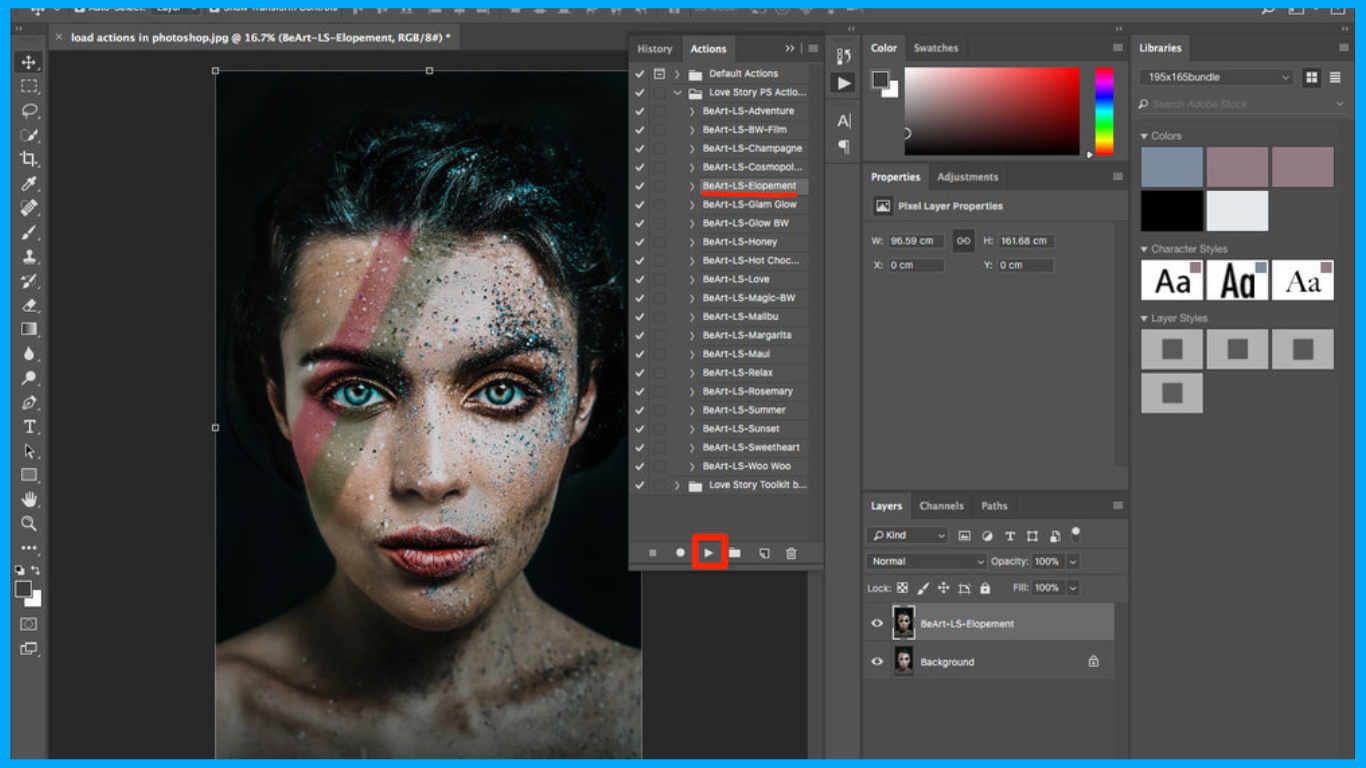Image resolution: width=1366 pixels, height=768 pixels.
Task: Select the BeArt-LS-Woo Woo action
Action: coord(747,466)
